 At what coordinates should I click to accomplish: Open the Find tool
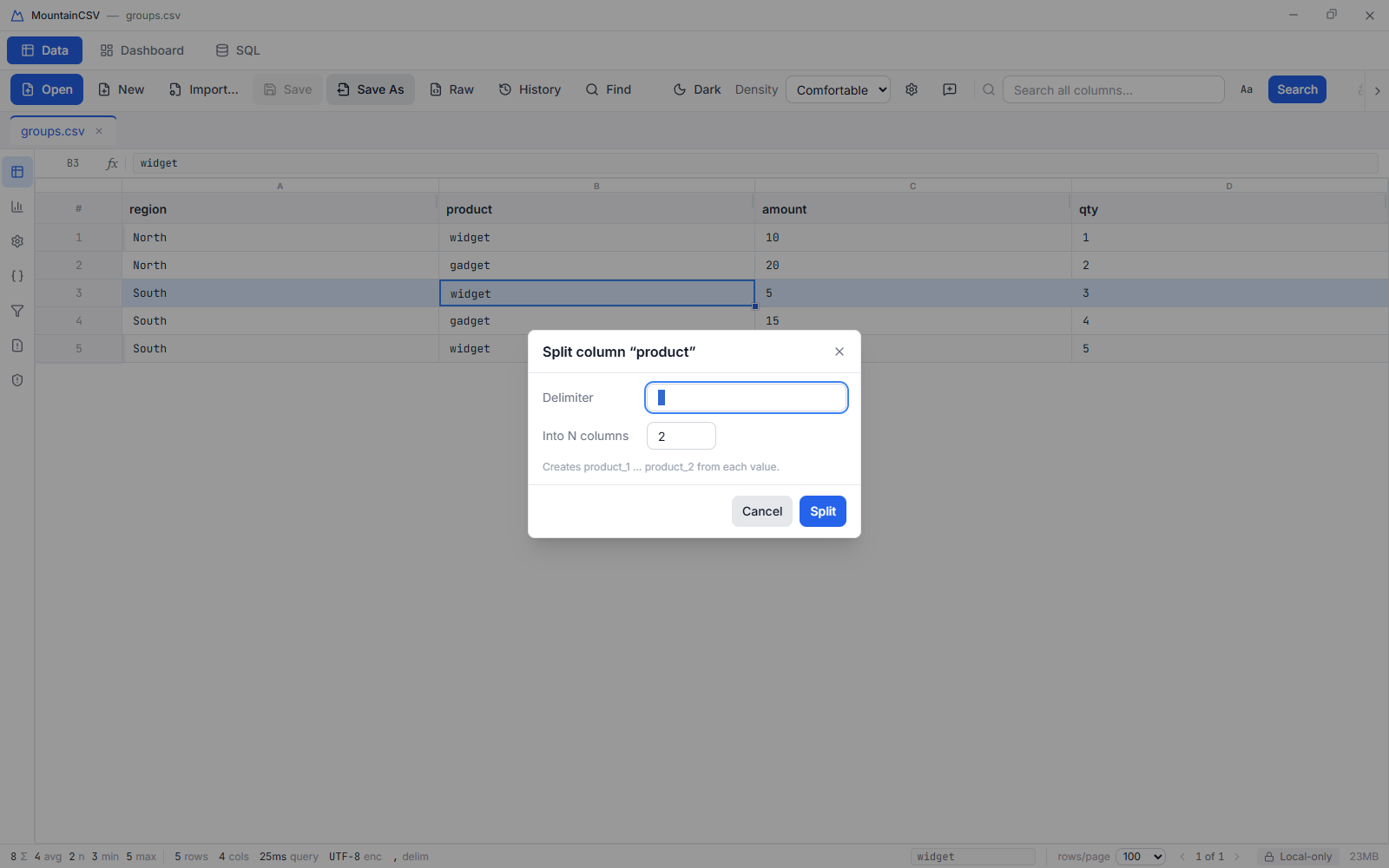(609, 89)
